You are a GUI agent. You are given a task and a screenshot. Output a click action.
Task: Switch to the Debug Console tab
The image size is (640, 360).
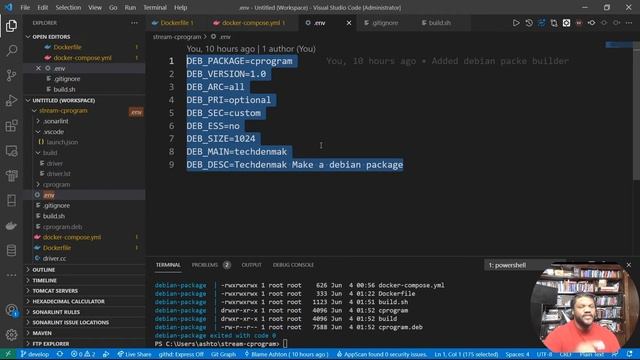tap(293, 265)
